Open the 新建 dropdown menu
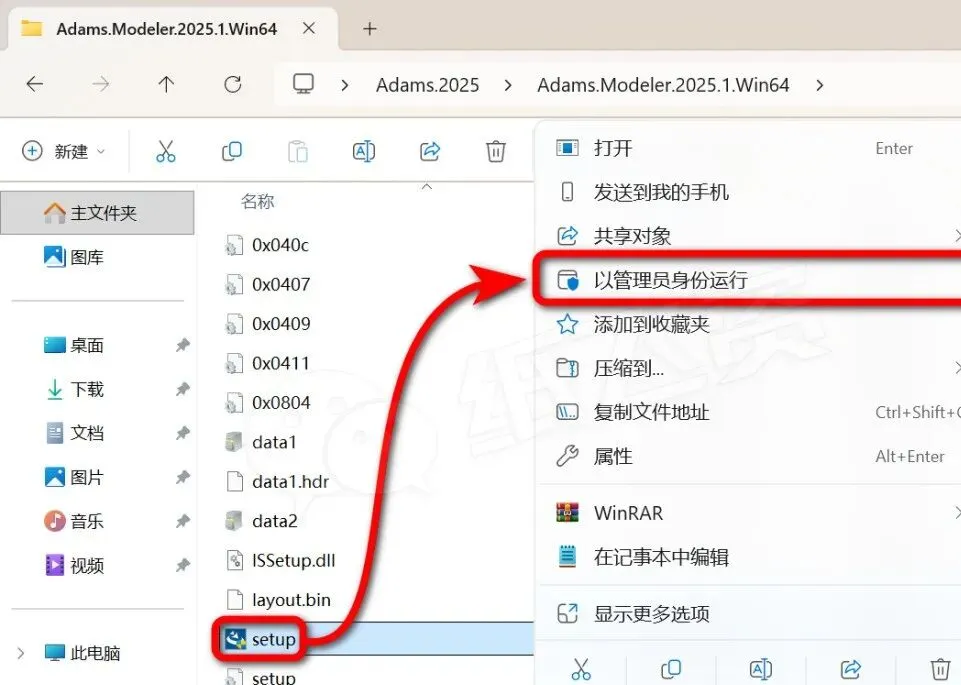961x685 pixels. (64, 151)
